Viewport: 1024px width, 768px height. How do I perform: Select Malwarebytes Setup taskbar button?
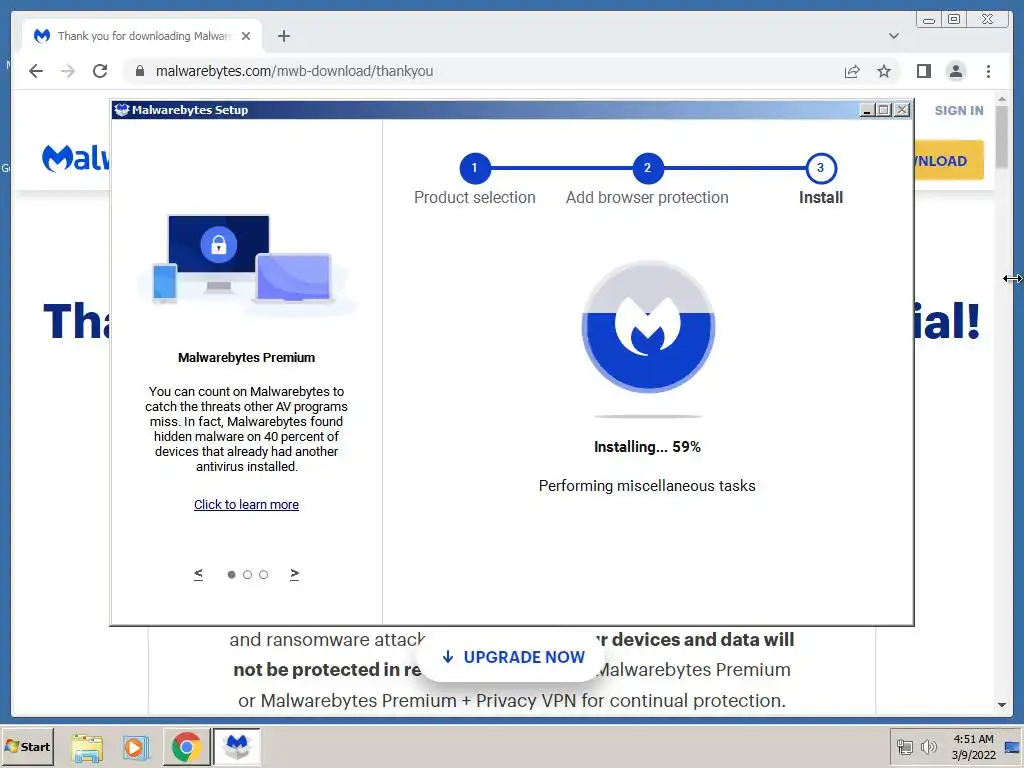236,747
